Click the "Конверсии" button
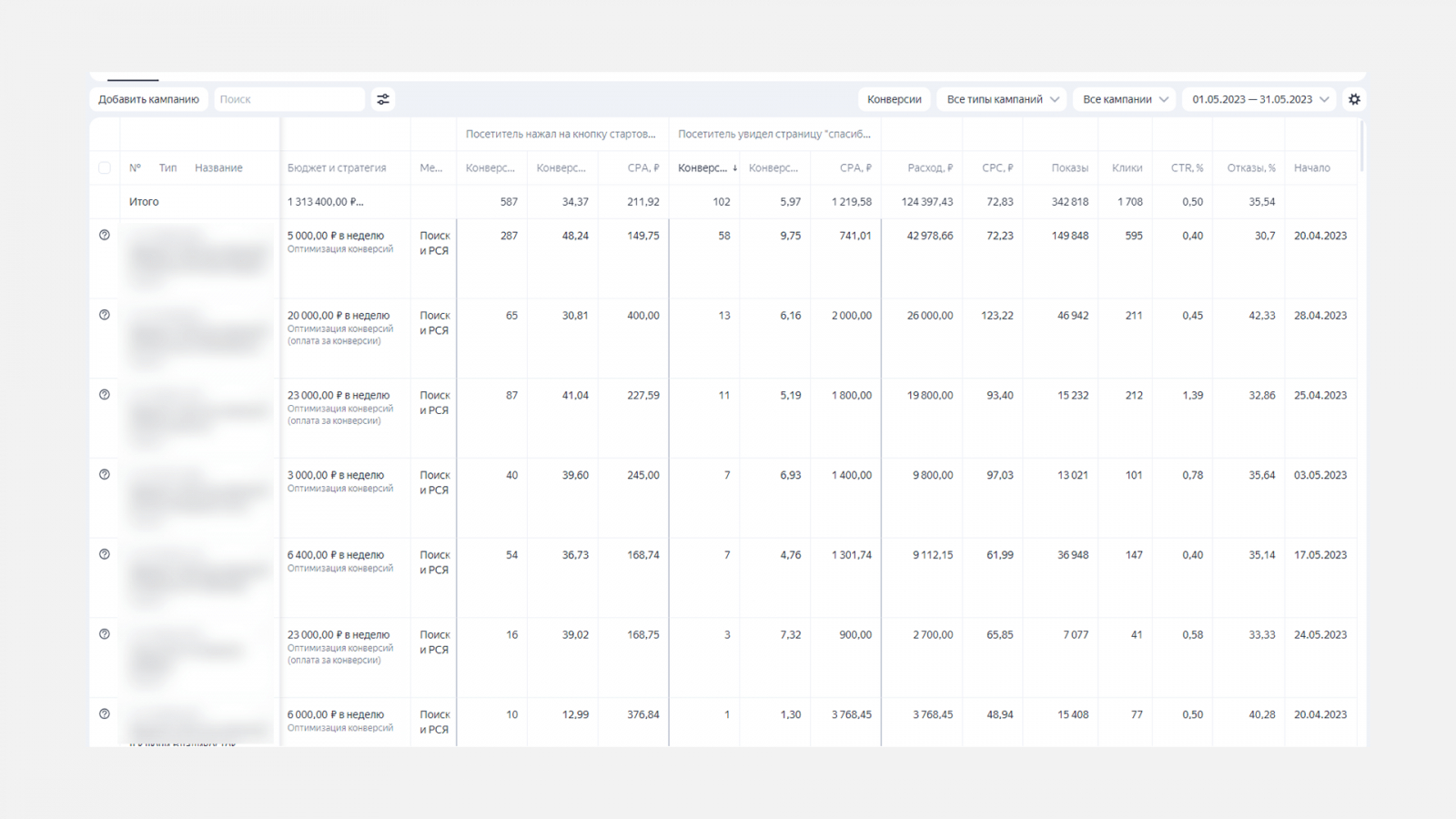This screenshot has height=819, width=1456. (x=894, y=99)
